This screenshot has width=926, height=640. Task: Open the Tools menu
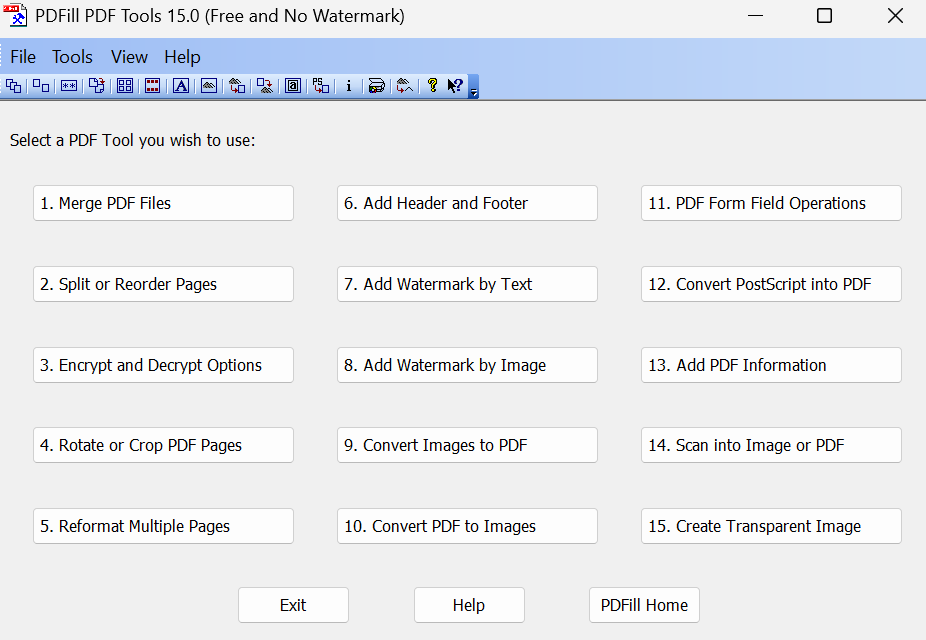point(72,57)
